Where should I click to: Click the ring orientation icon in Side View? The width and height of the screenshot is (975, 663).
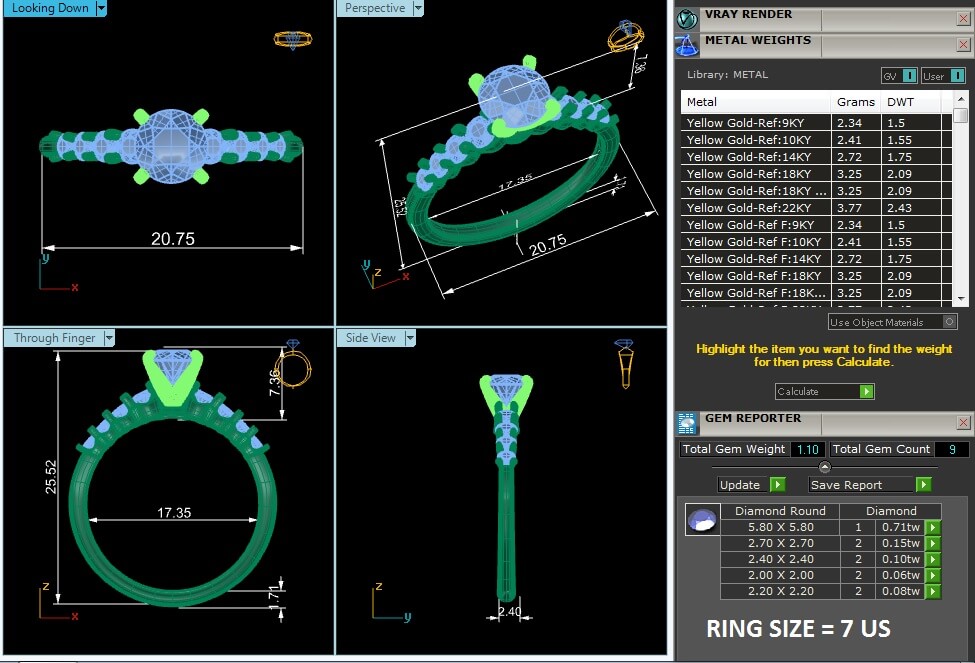(x=624, y=363)
